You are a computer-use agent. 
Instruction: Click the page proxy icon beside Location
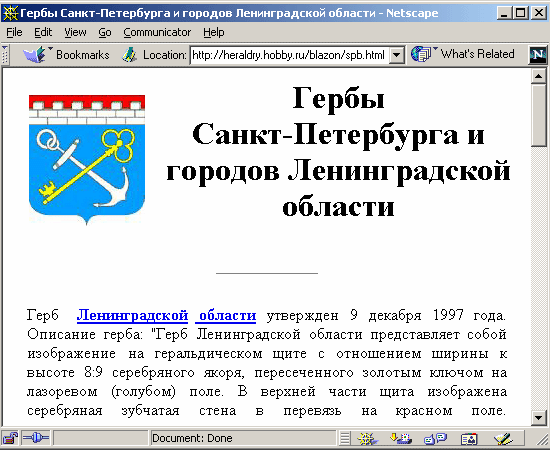tap(129, 55)
